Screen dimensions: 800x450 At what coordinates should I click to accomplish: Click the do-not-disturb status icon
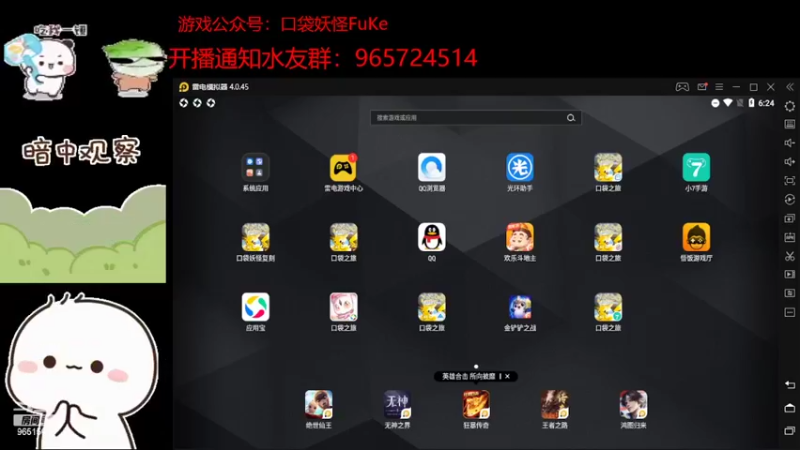click(x=715, y=103)
